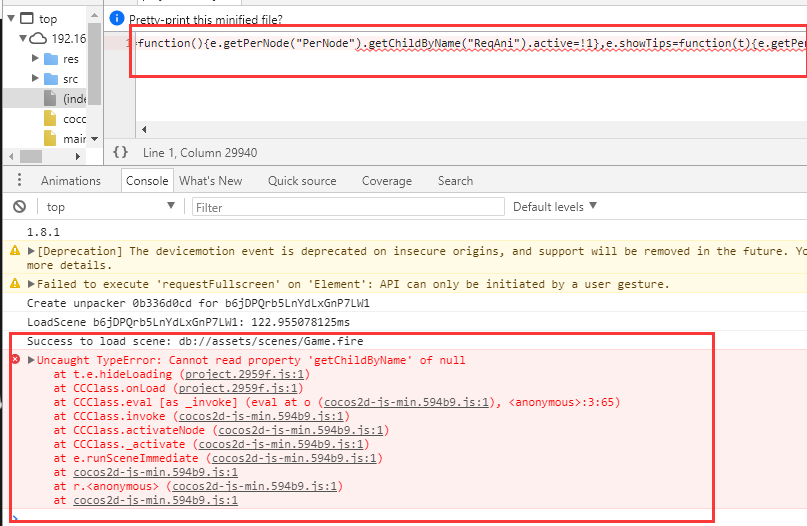Click the top frame window icon
This screenshot has height=526, width=807.
pos(27,19)
